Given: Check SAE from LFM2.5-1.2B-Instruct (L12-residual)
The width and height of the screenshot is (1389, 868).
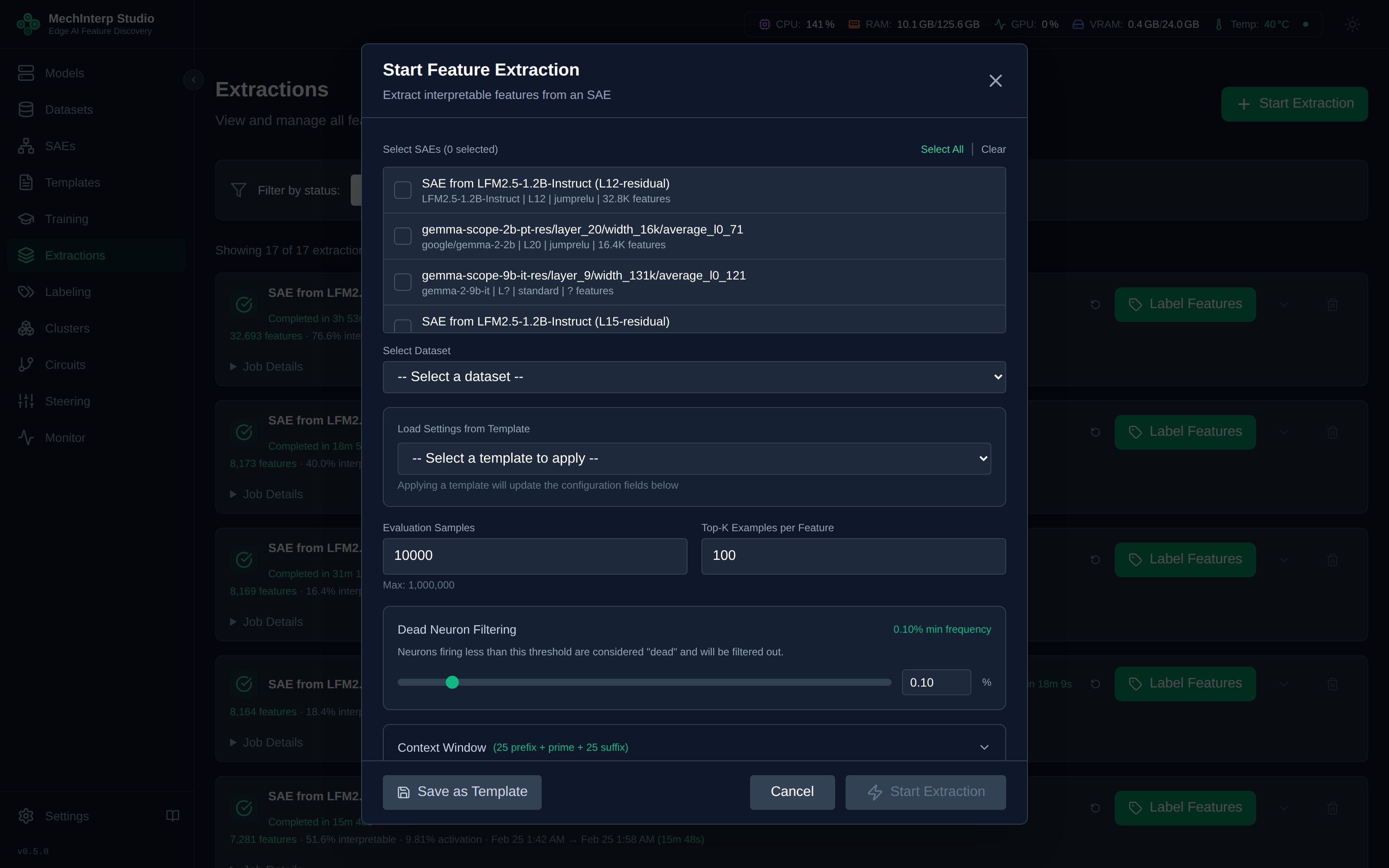Looking at the screenshot, I should point(403,190).
